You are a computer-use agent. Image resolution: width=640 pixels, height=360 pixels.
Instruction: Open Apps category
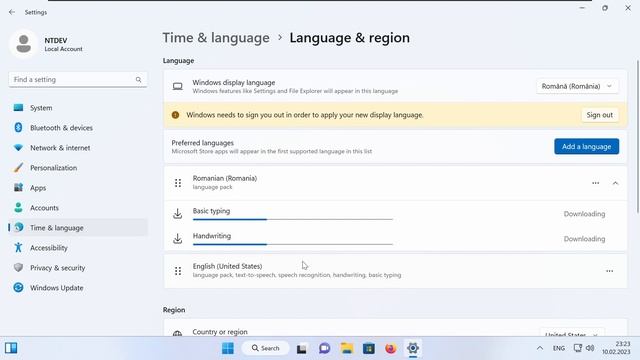(x=78, y=188)
